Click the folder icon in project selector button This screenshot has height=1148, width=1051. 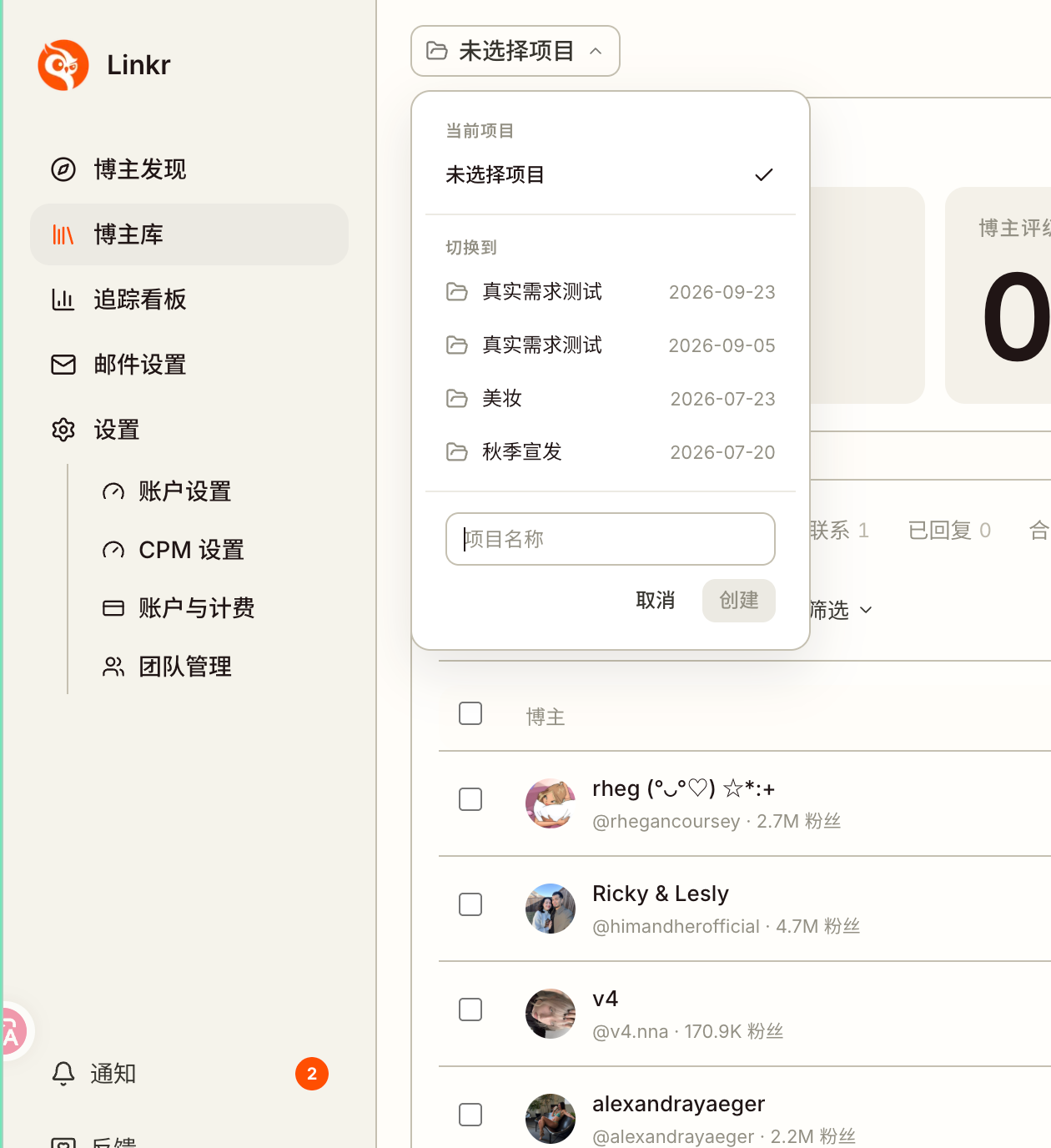(437, 51)
